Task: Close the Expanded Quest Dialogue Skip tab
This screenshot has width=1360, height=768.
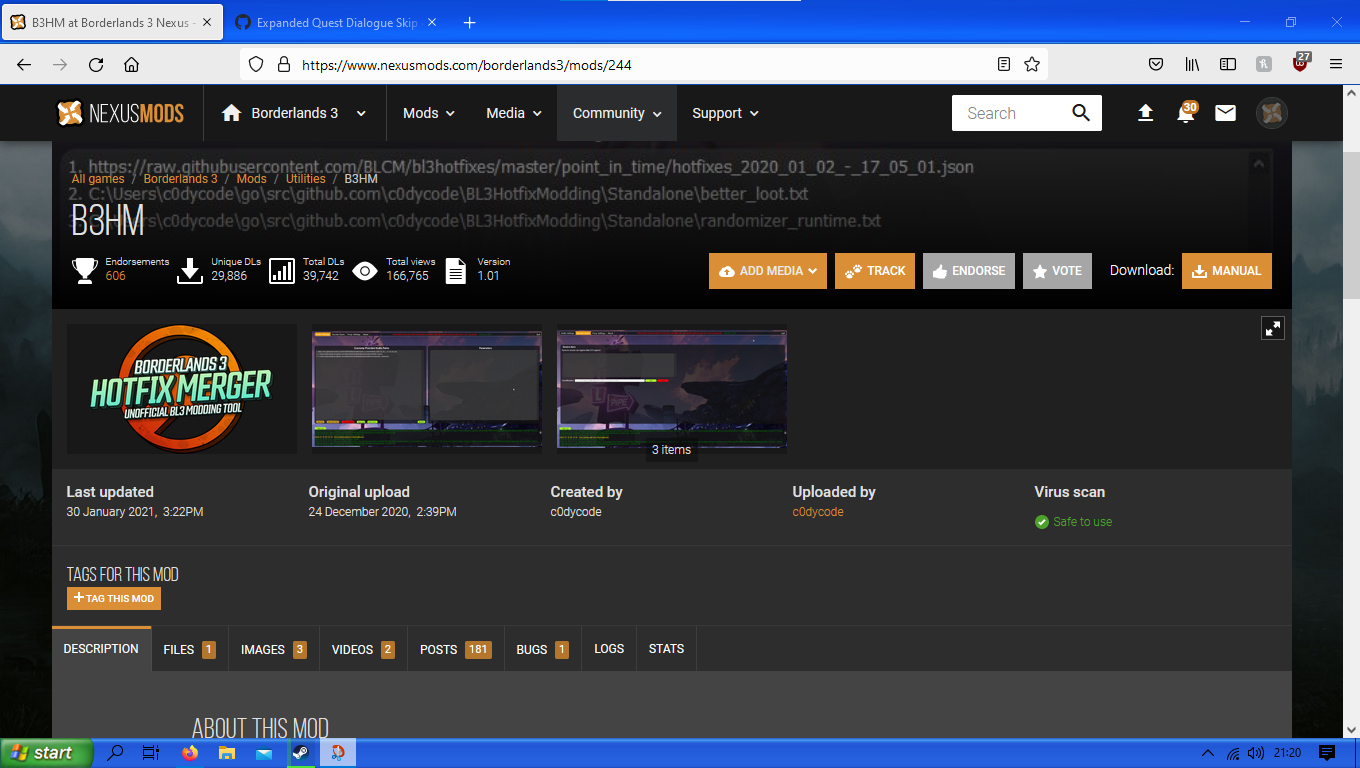Action: click(x=432, y=22)
